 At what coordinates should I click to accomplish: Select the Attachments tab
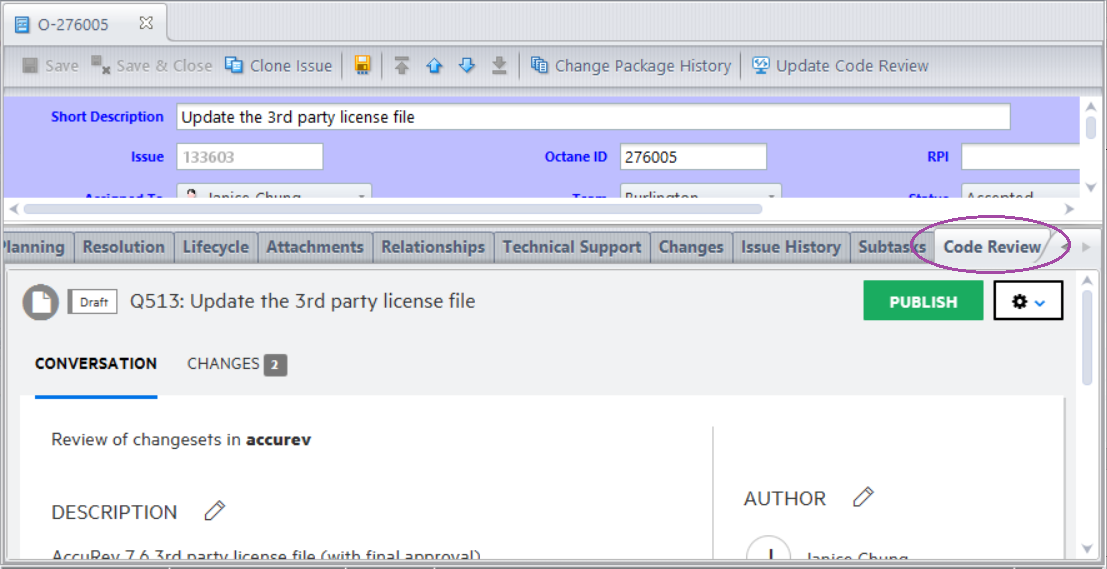click(315, 247)
